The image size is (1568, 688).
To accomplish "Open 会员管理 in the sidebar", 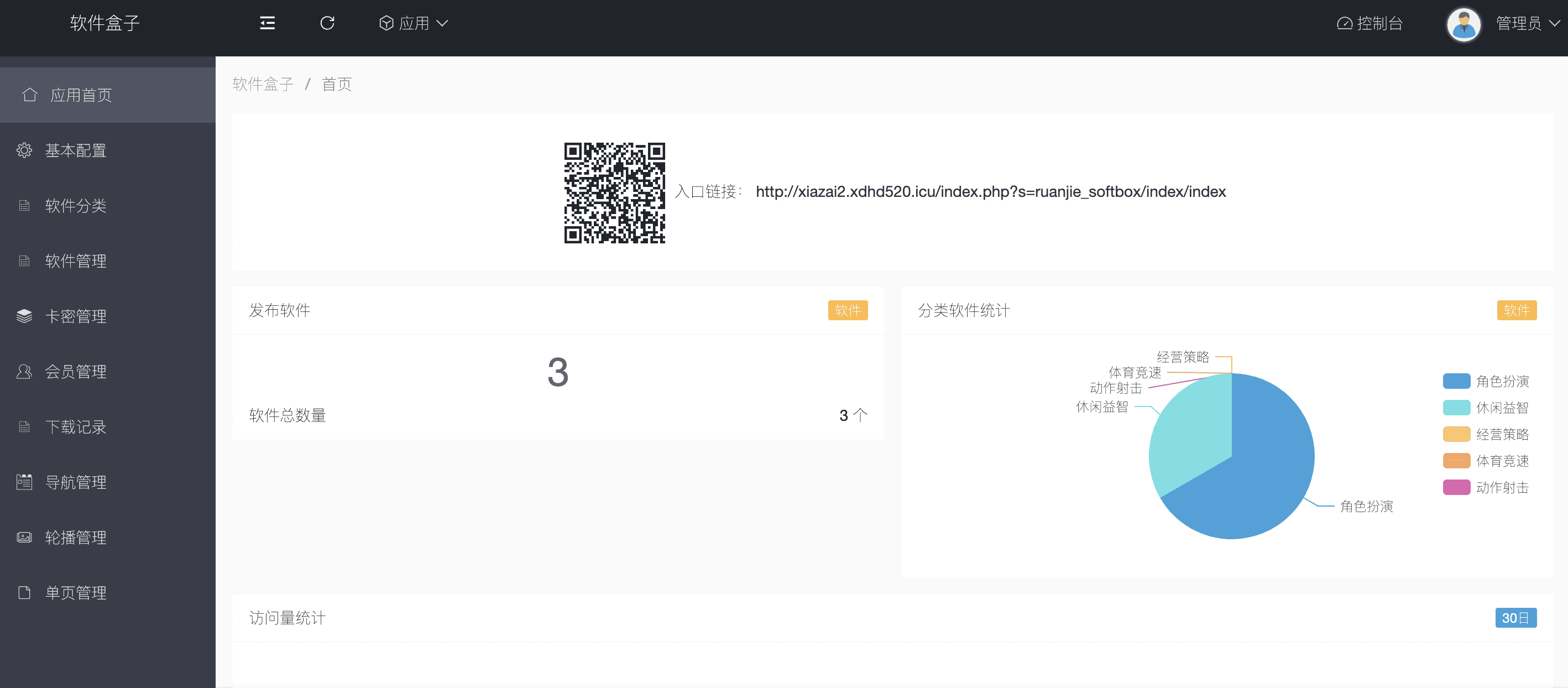I will point(108,372).
